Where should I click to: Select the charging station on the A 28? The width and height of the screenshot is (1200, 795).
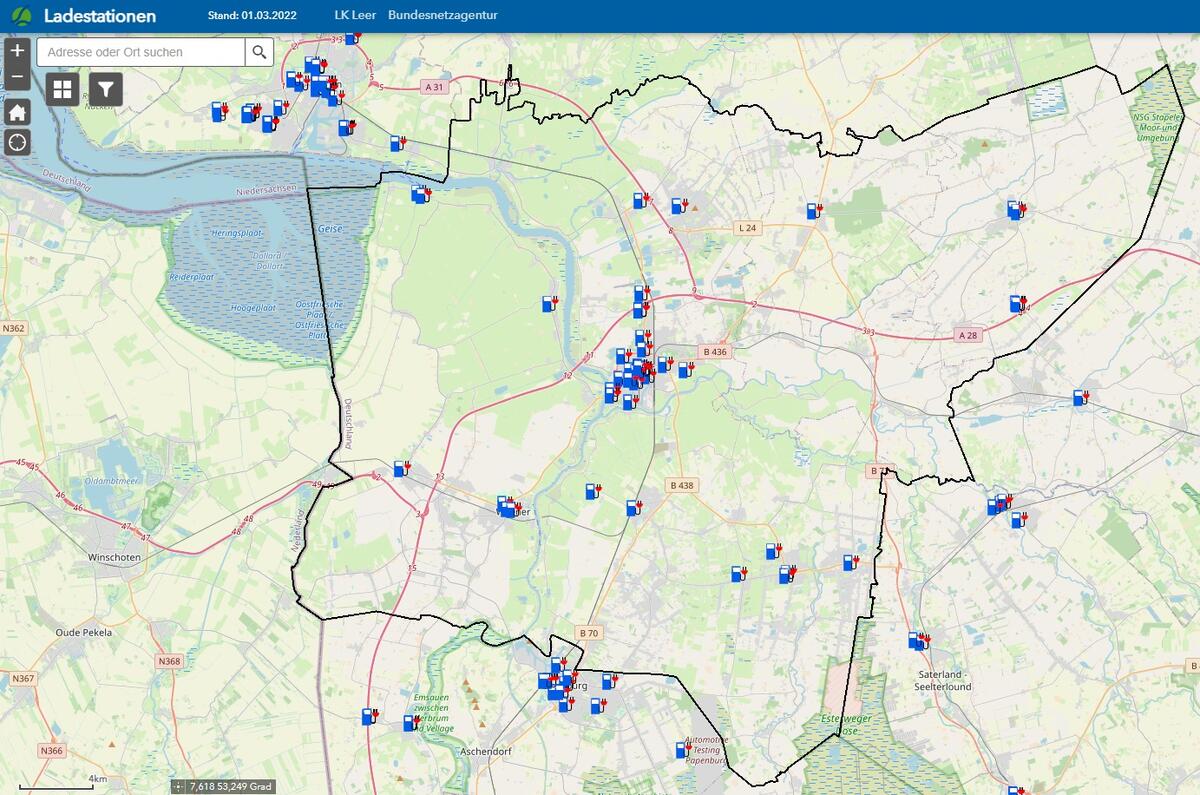pyautogui.click(x=1018, y=303)
